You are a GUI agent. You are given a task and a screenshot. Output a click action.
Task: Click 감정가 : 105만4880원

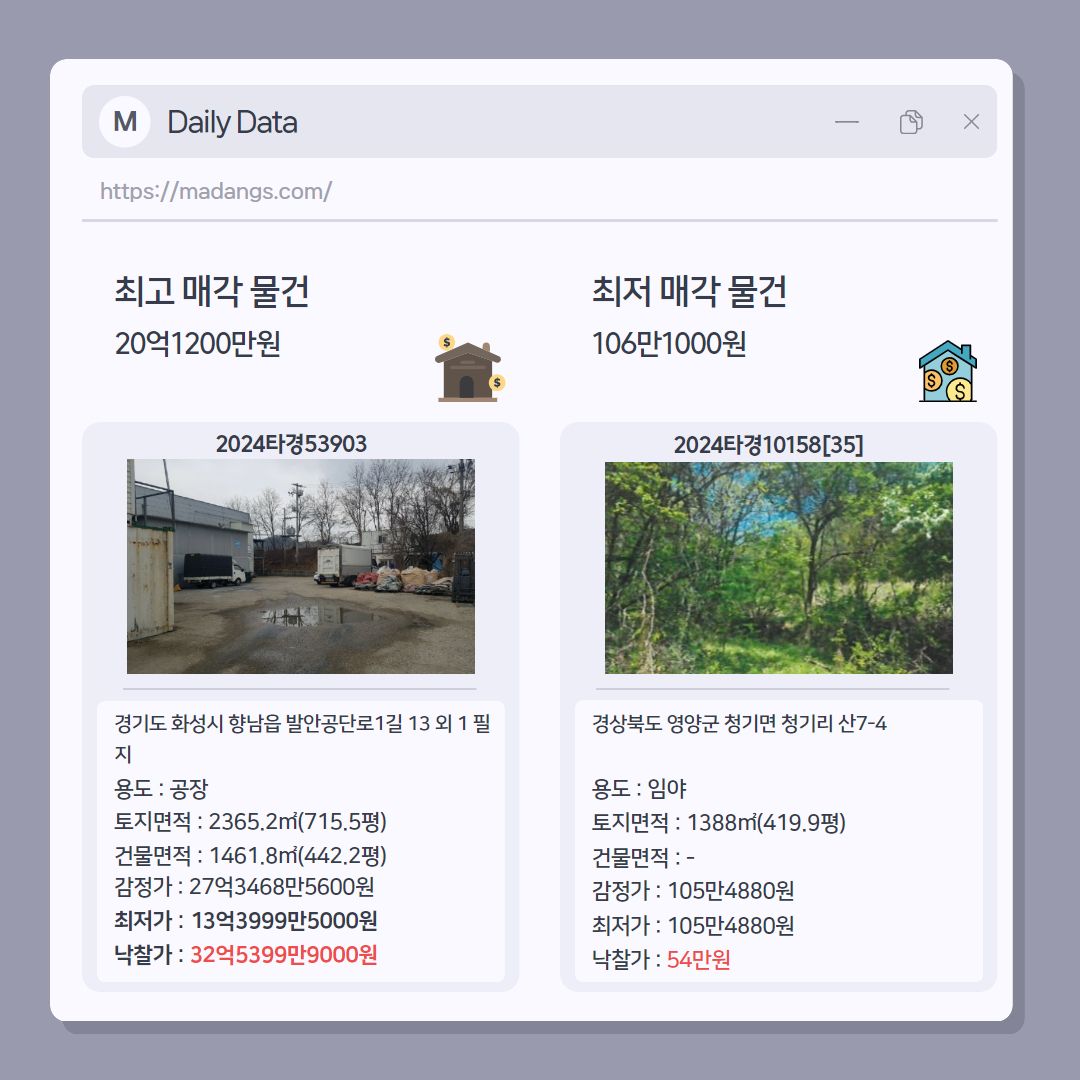click(x=693, y=891)
